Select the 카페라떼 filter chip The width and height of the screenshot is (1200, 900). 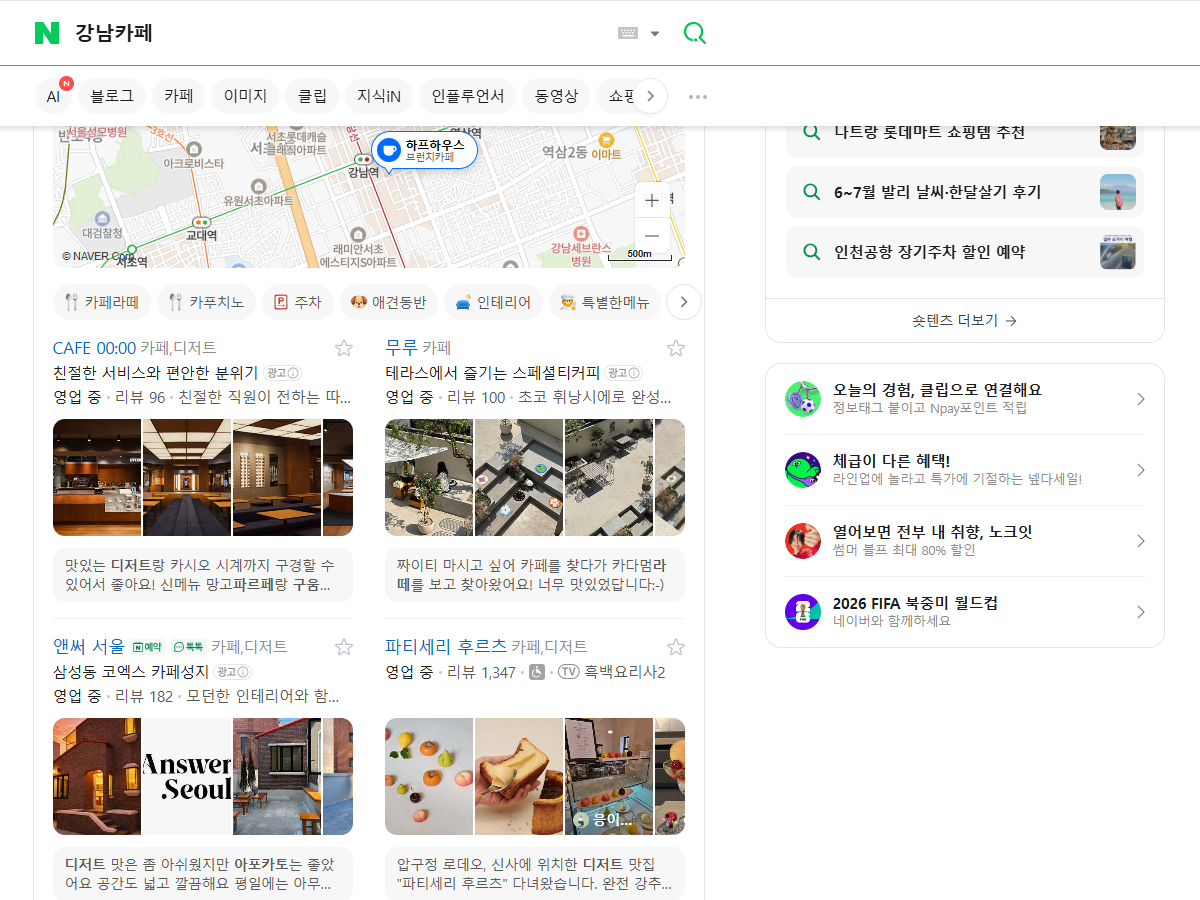tap(102, 302)
